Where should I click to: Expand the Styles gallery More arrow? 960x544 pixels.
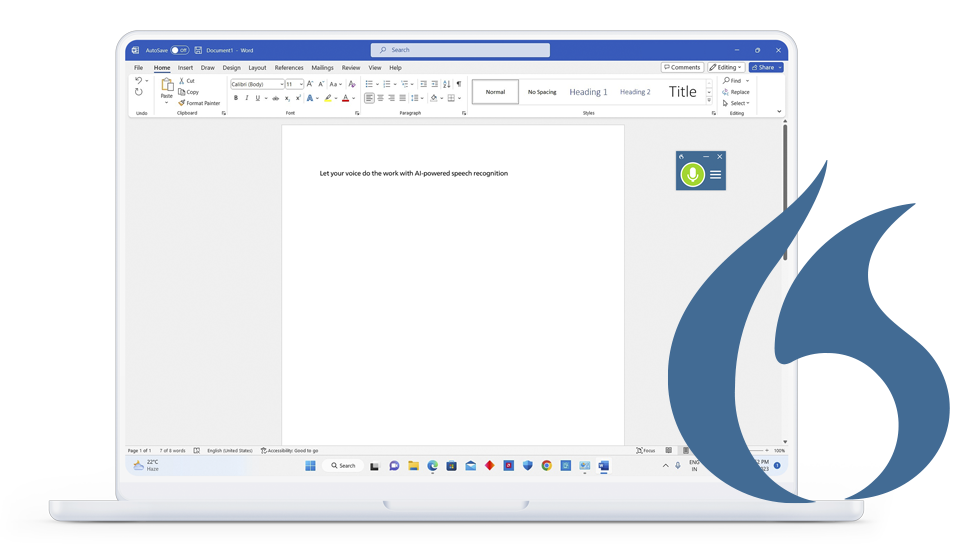[x=709, y=101]
